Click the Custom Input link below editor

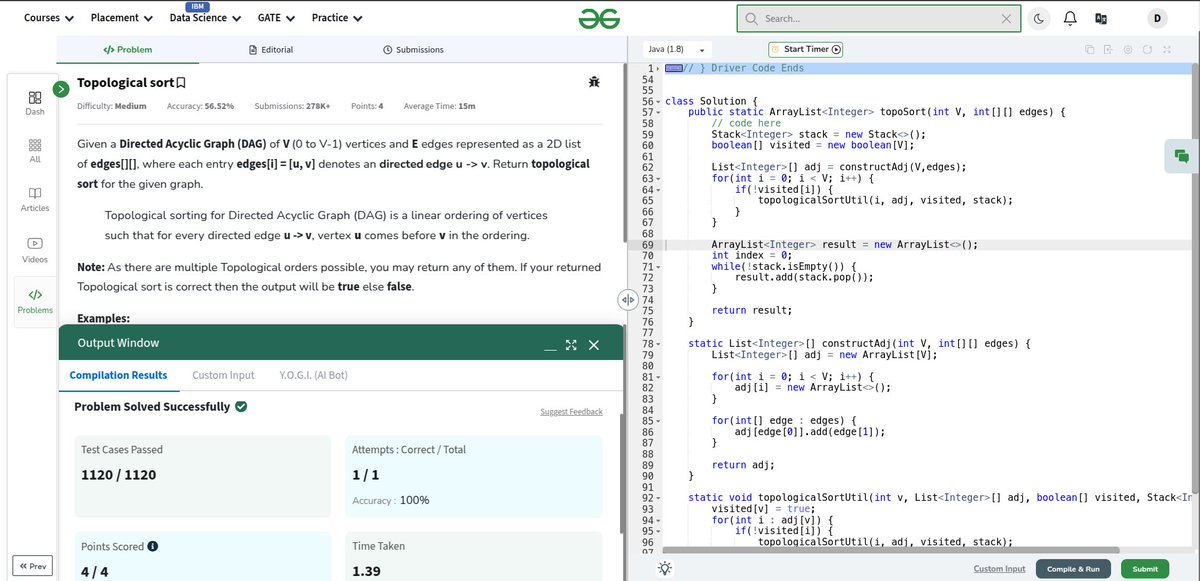tap(999, 569)
